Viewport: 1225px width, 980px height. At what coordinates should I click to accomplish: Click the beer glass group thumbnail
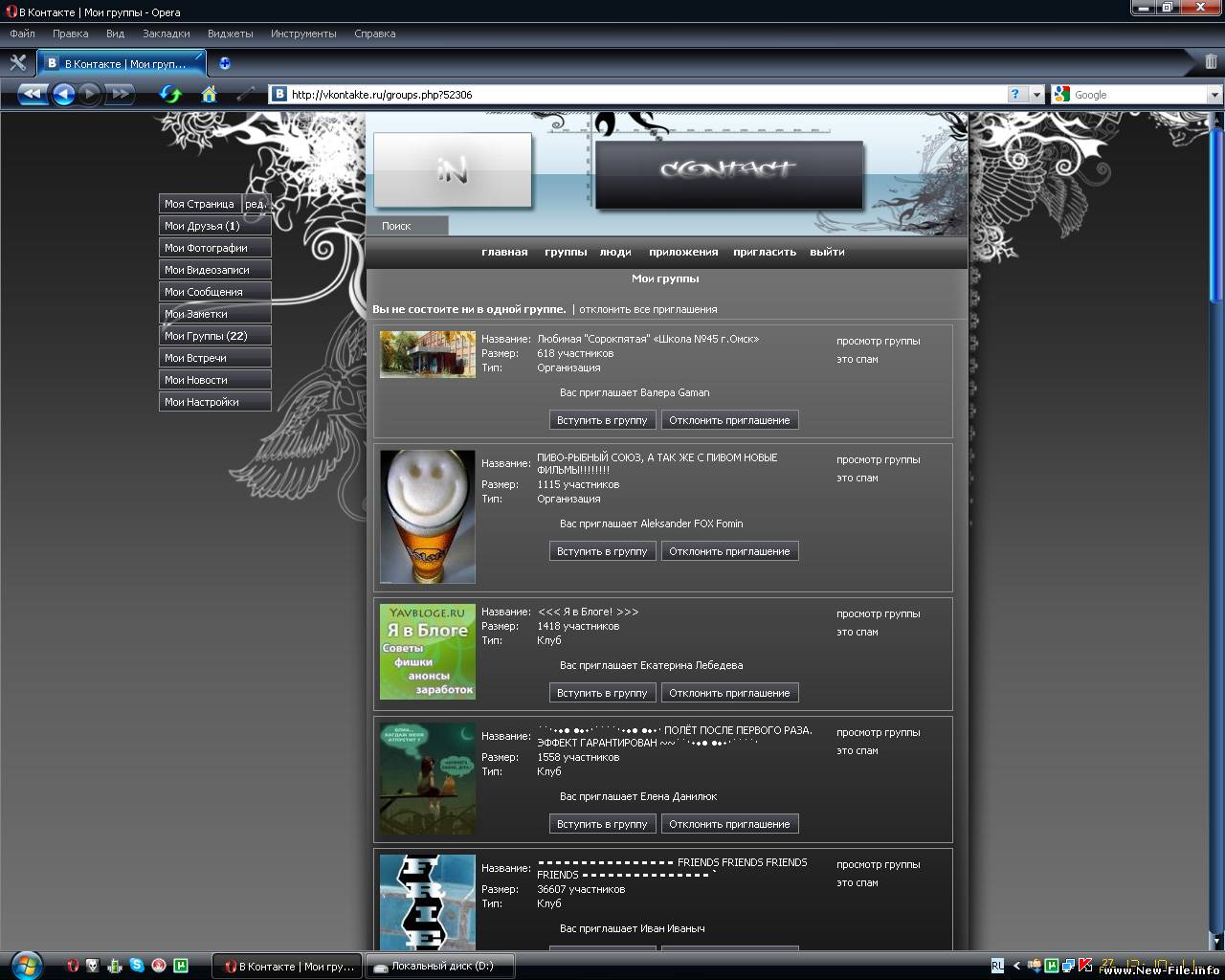pyautogui.click(x=427, y=517)
